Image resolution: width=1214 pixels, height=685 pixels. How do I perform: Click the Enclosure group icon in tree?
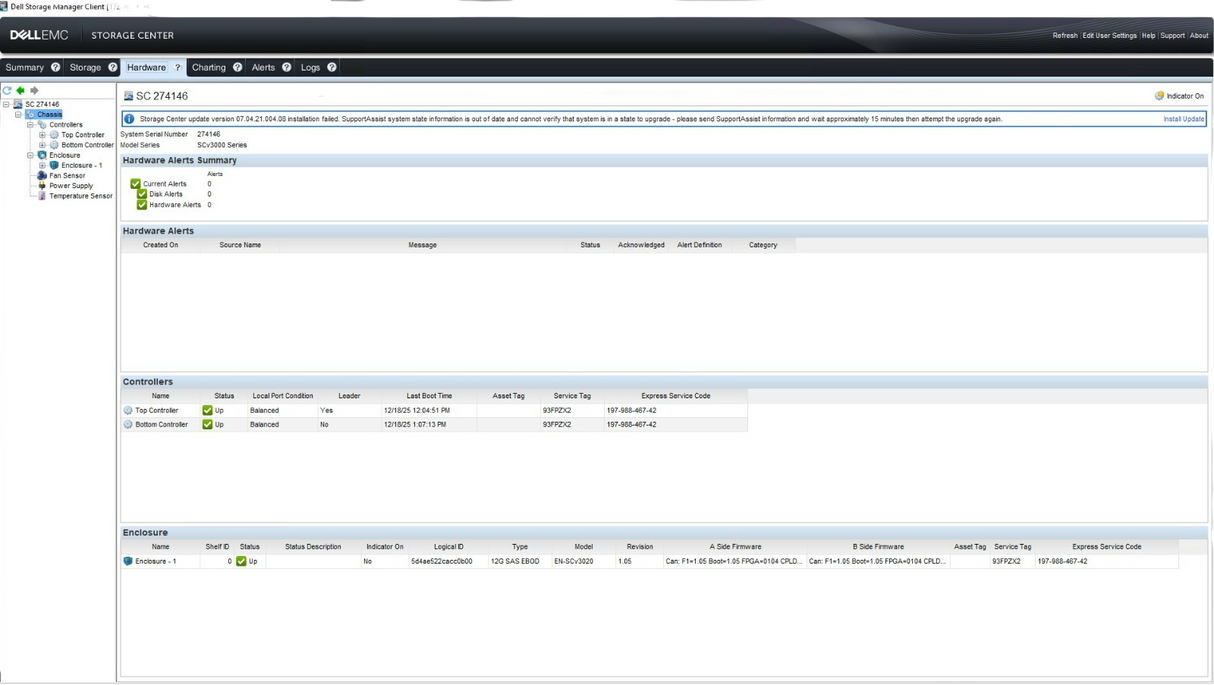tap(42, 155)
